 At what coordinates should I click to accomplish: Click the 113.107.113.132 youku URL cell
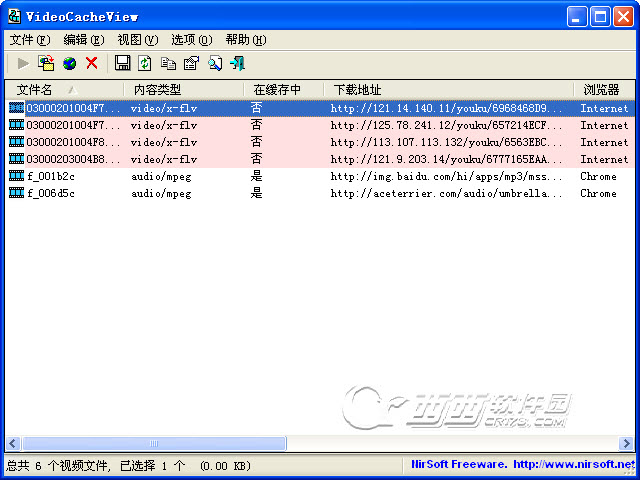point(447,142)
